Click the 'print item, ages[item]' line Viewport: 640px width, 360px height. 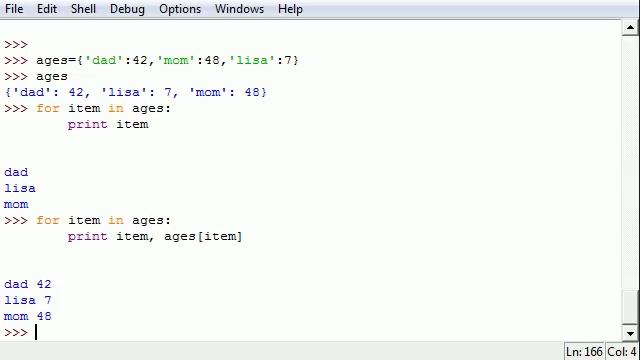155,236
